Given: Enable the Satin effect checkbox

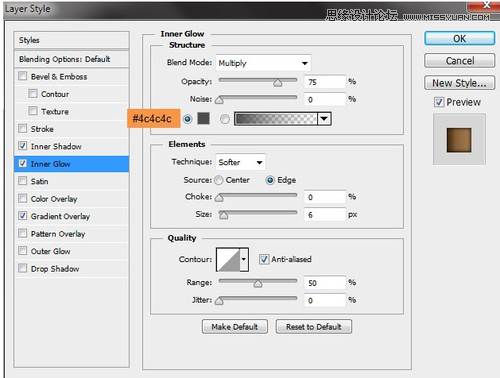Looking at the screenshot, I should (x=23, y=181).
